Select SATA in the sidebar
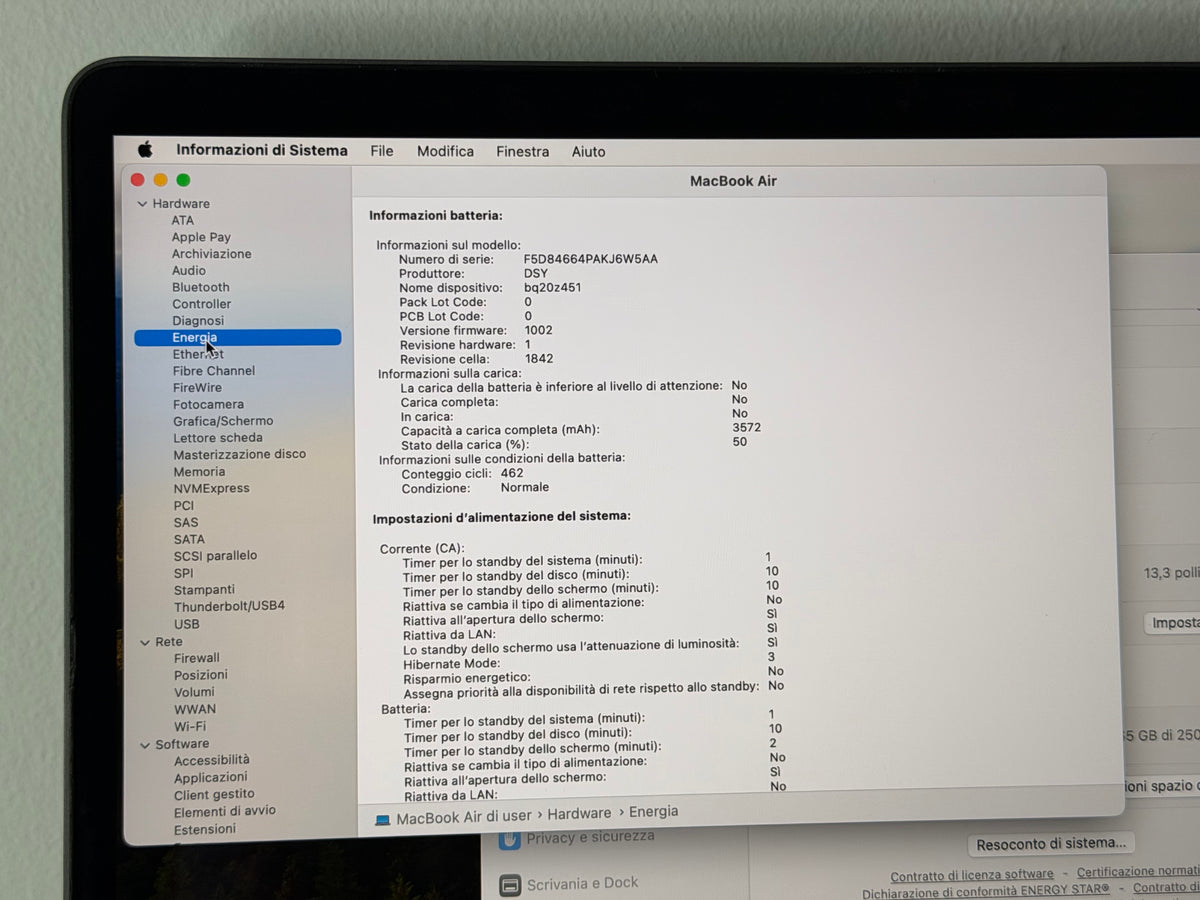 coord(189,540)
